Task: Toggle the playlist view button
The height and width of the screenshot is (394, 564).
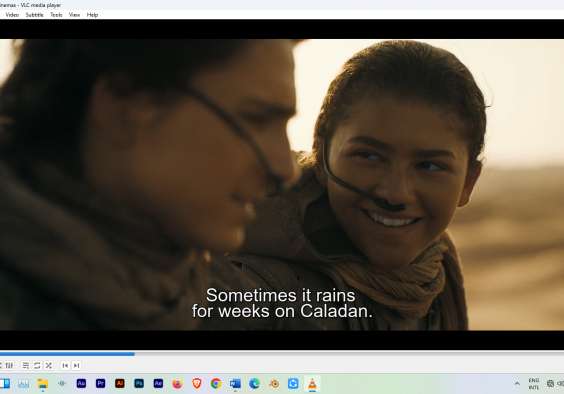Action: tap(26, 366)
